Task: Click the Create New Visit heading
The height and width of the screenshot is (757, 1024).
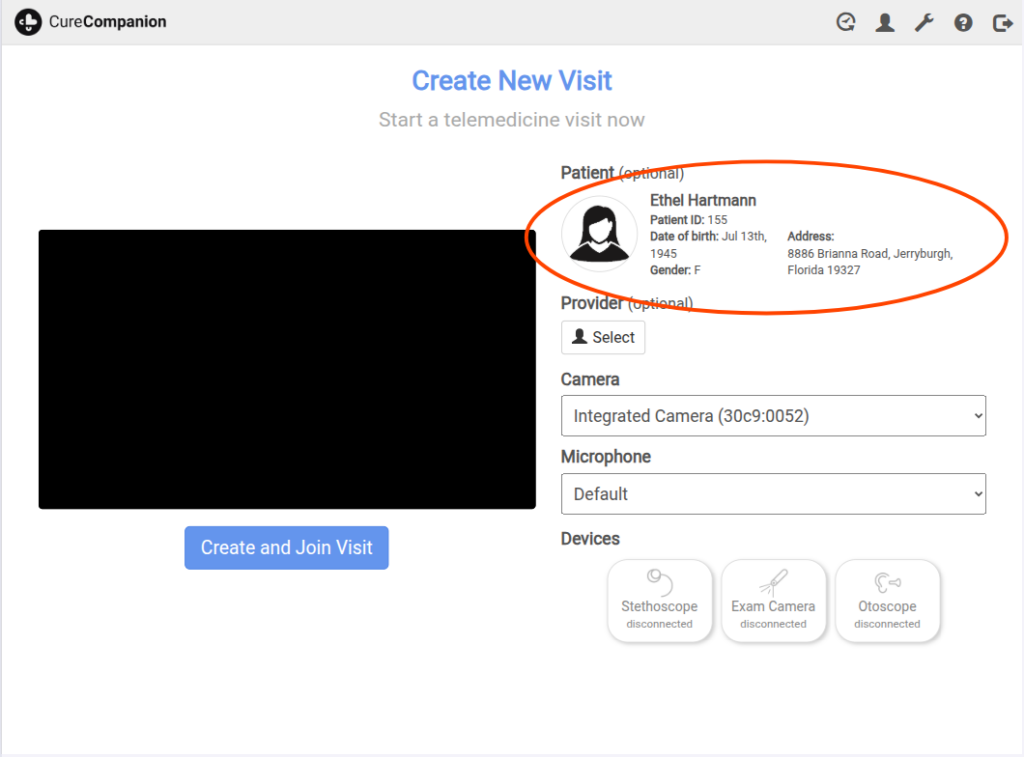Action: click(x=512, y=81)
